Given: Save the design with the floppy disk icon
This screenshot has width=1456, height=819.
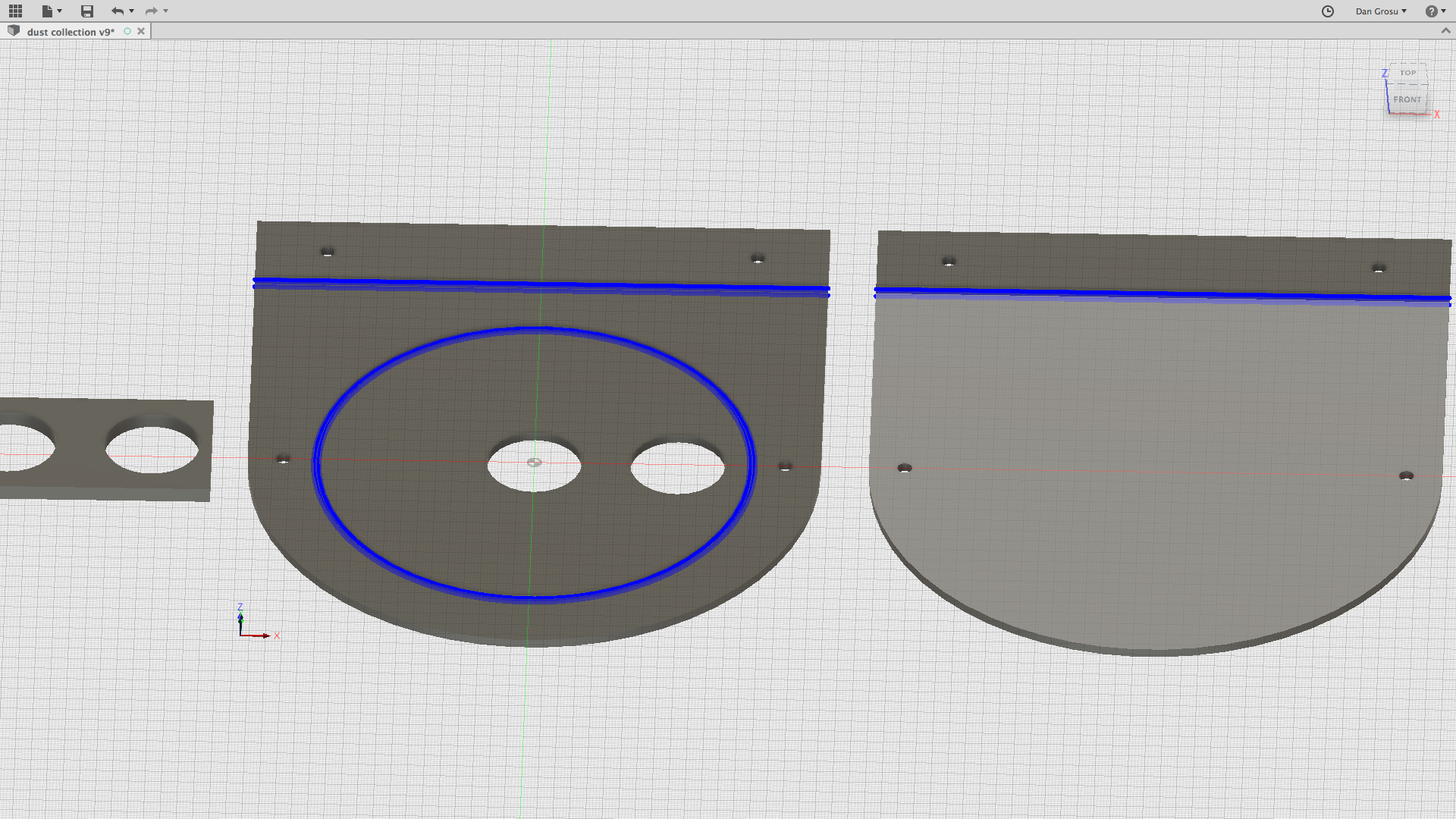Looking at the screenshot, I should click(x=86, y=11).
